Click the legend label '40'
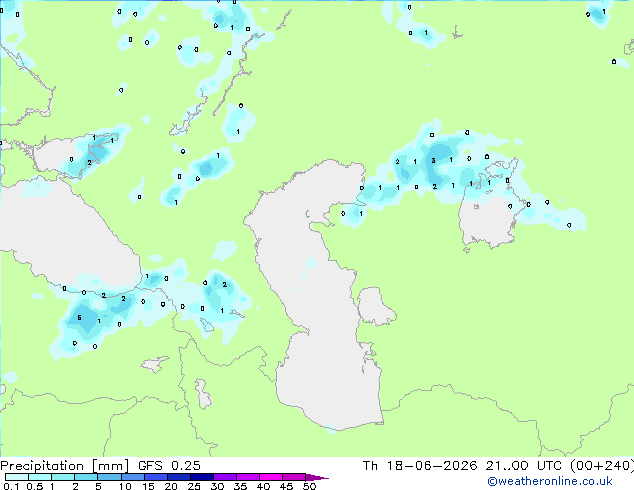Image resolution: width=634 pixels, height=490 pixels. [x=263, y=486]
